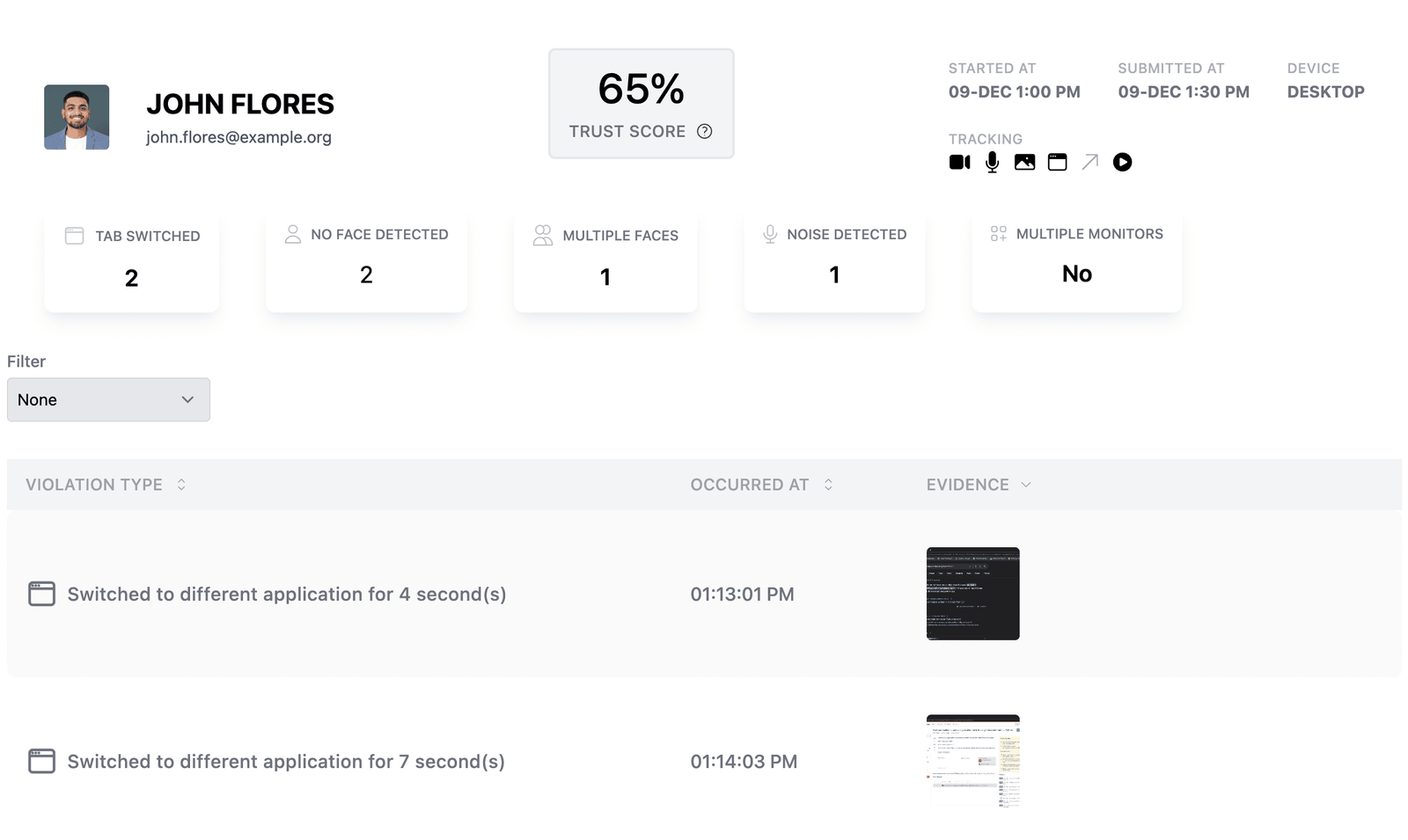Click the screenshot image tracking icon
Viewport: 1408px width, 840px height.
click(1024, 162)
